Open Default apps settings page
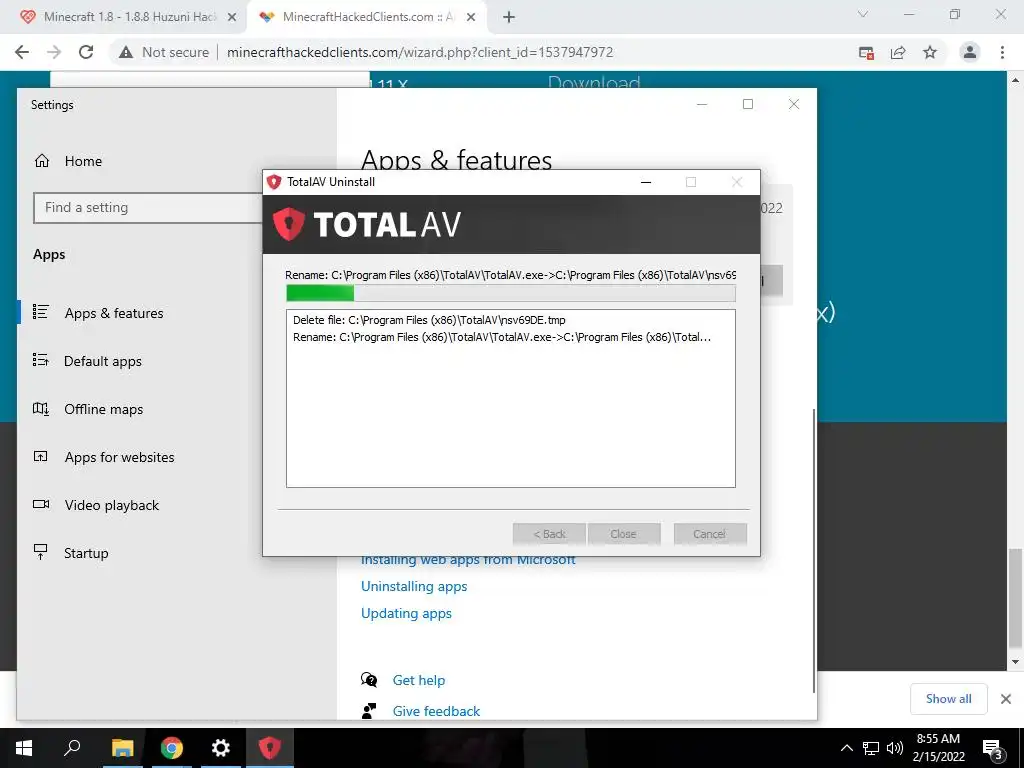This screenshot has height=768, width=1024. (103, 361)
